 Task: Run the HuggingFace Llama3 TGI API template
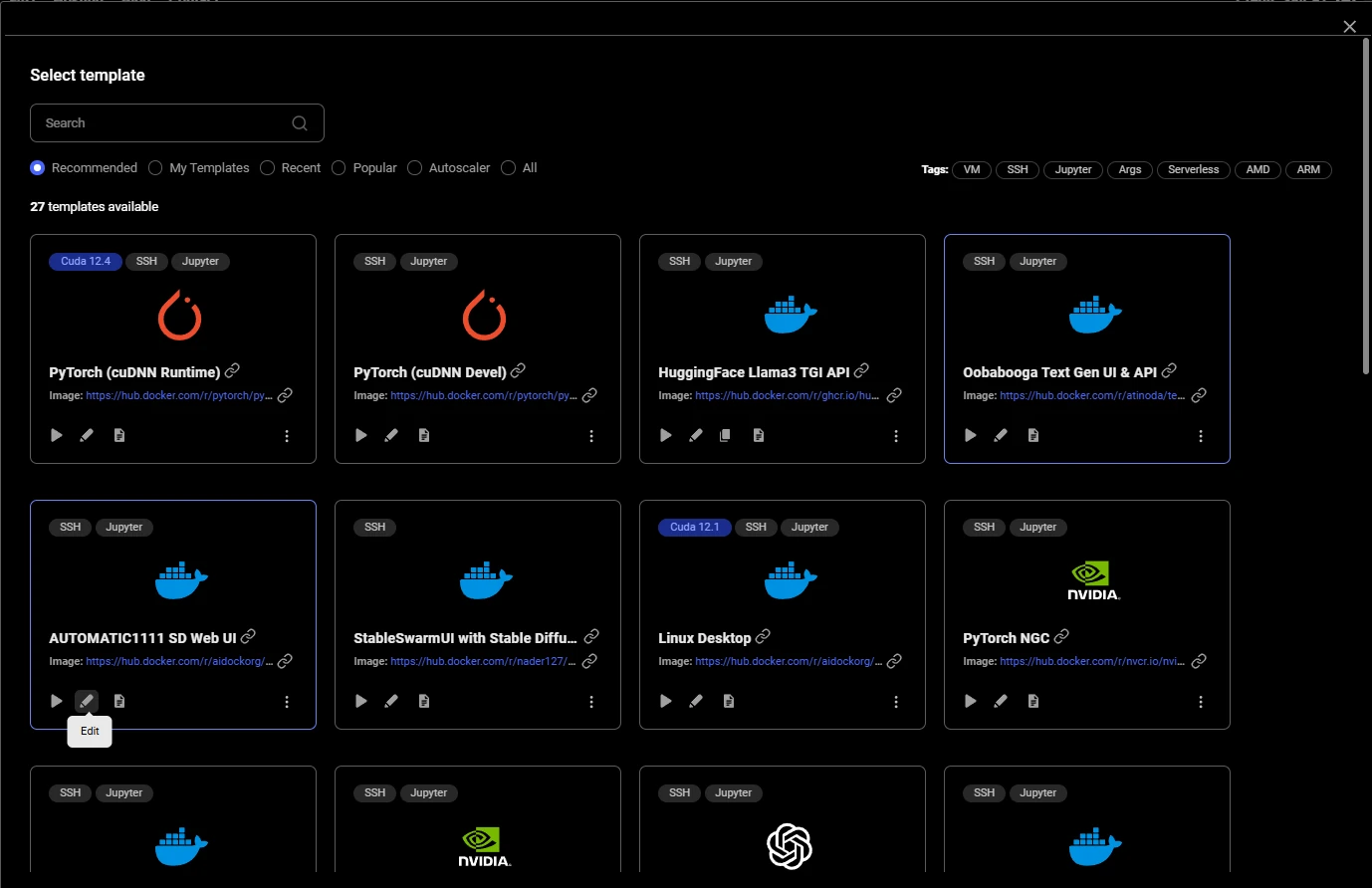pyautogui.click(x=666, y=435)
